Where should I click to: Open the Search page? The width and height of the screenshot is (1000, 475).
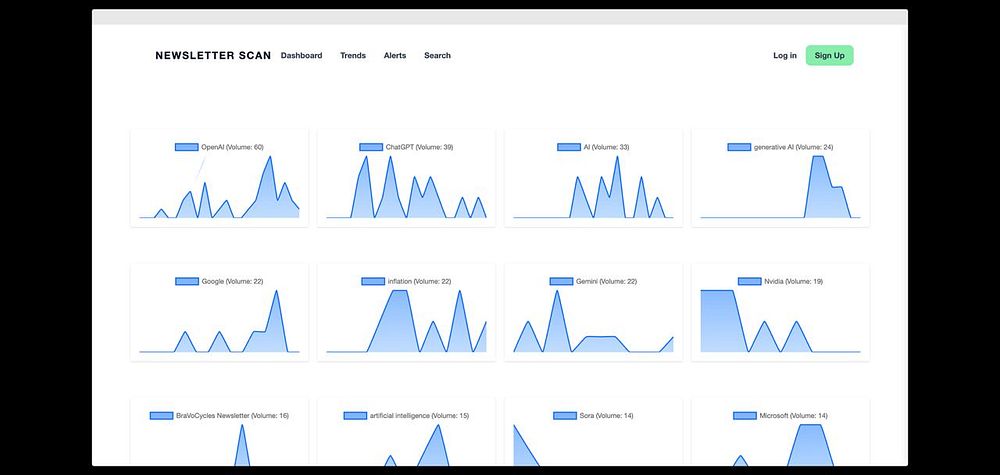(x=438, y=55)
